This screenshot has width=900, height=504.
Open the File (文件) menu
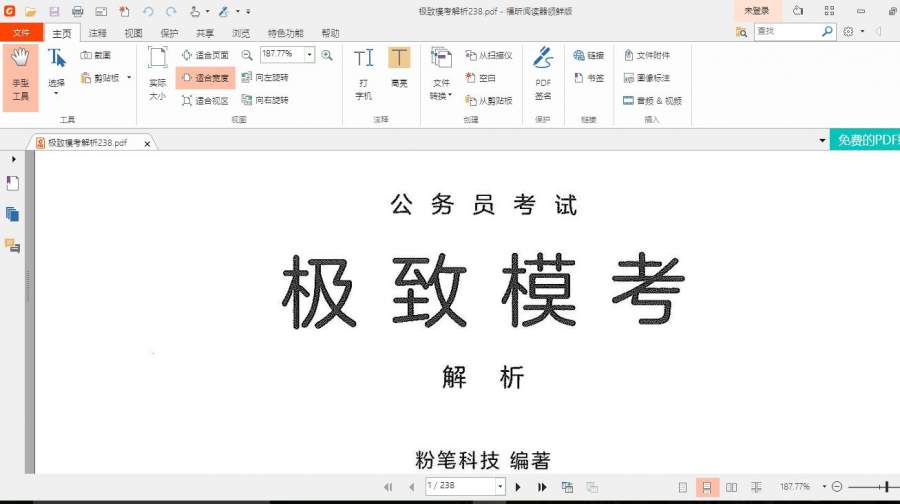21,33
